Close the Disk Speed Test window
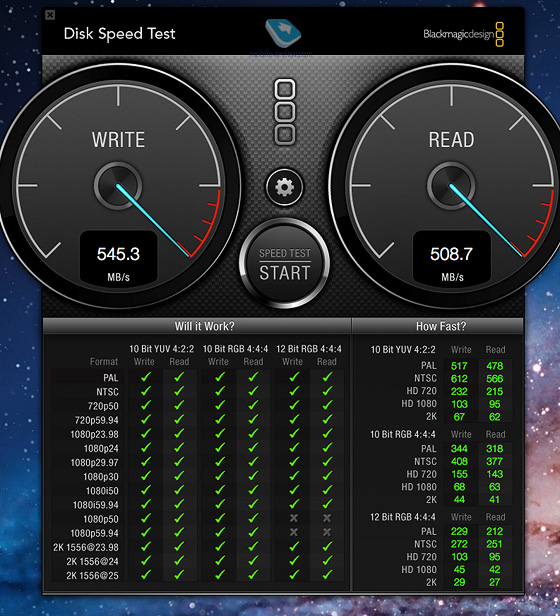Viewport: 560px width, 616px height. (x=50, y=15)
